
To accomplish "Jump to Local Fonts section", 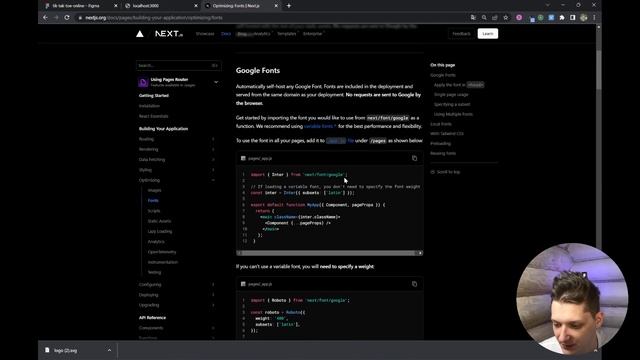I will 441,124.
